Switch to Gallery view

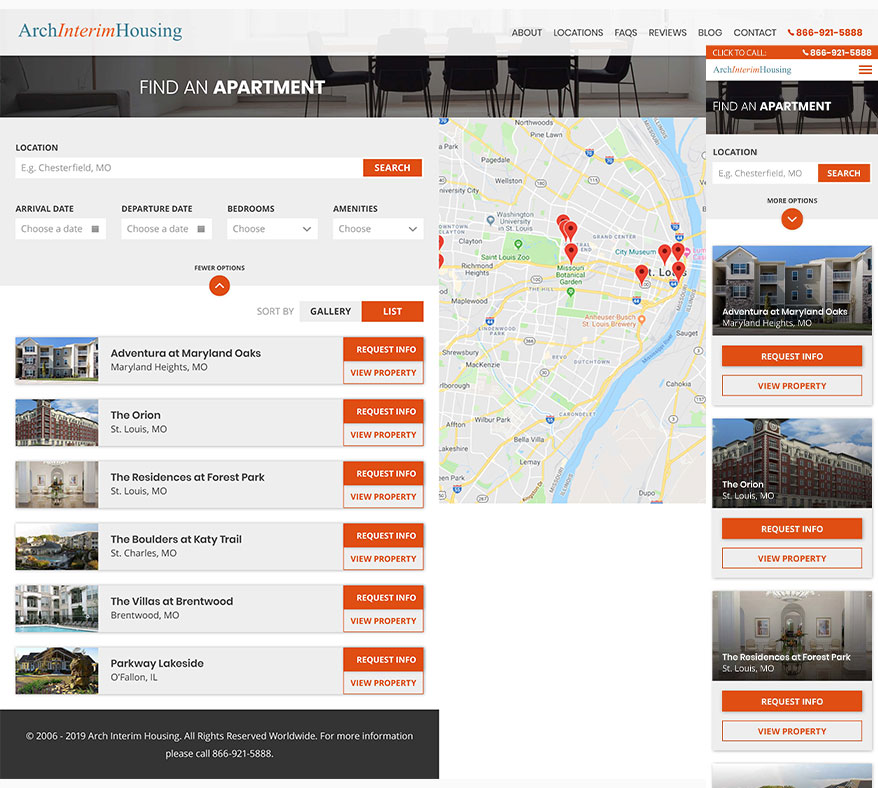click(330, 311)
